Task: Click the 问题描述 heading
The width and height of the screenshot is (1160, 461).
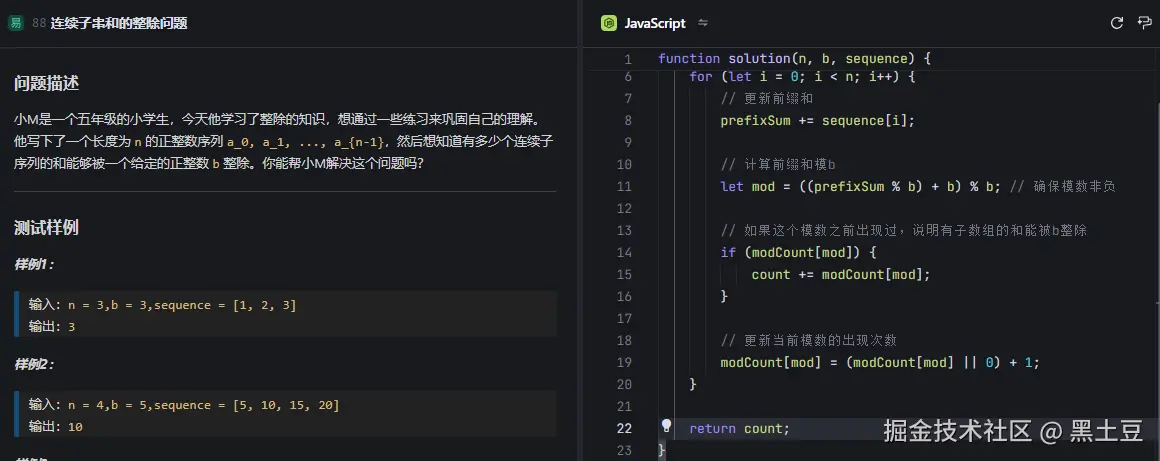Action: [46, 83]
